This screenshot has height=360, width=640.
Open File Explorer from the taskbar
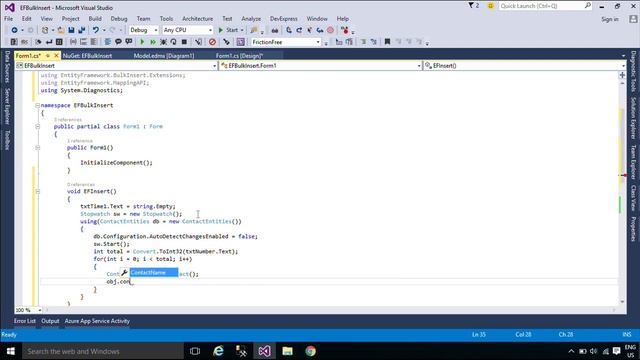point(287,351)
